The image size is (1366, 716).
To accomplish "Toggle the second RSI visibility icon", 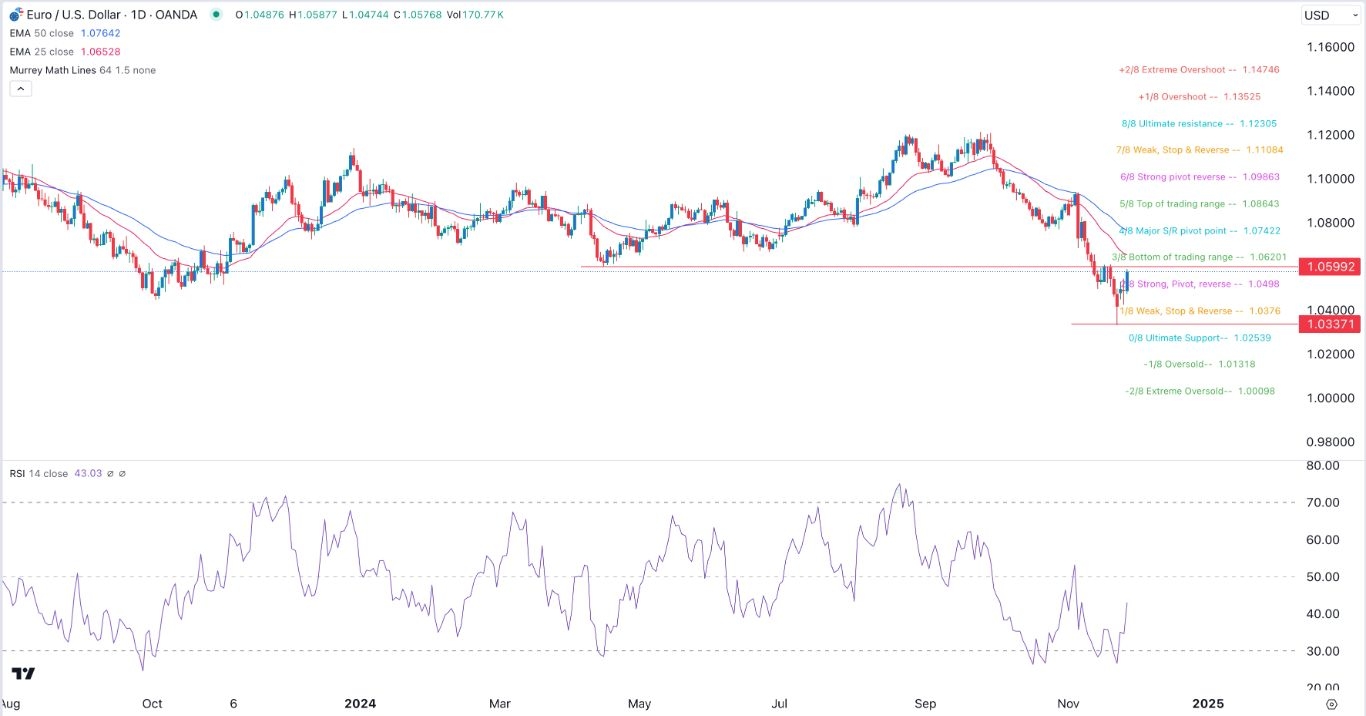I will (x=122, y=473).
